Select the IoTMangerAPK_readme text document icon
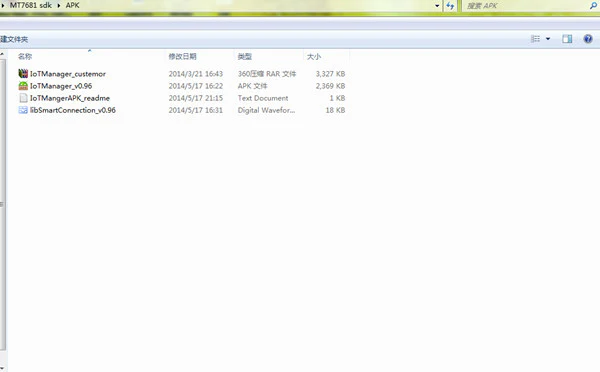The image size is (600, 372). click(23, 98)
